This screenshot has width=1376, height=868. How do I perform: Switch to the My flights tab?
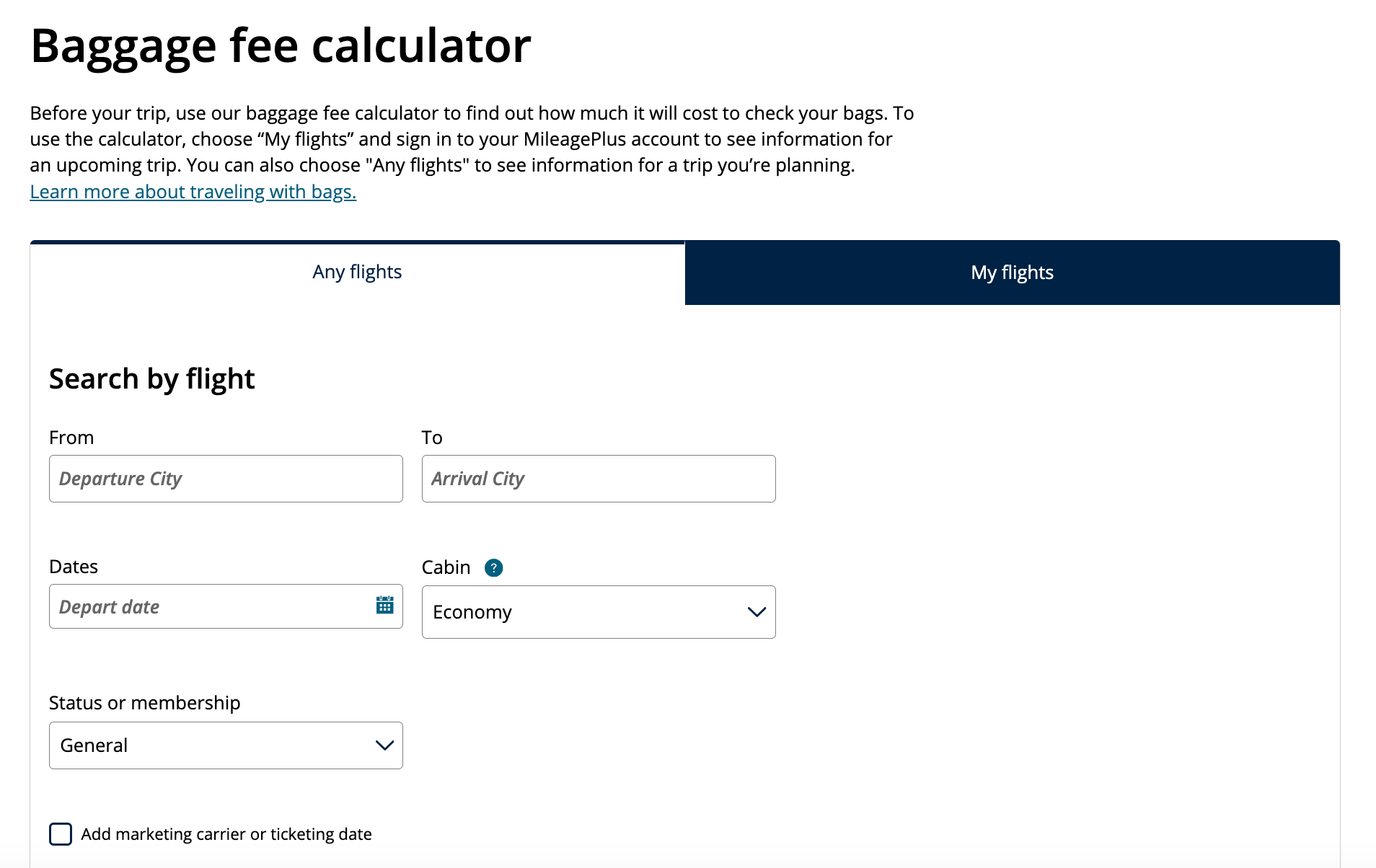coord(1012,273)
